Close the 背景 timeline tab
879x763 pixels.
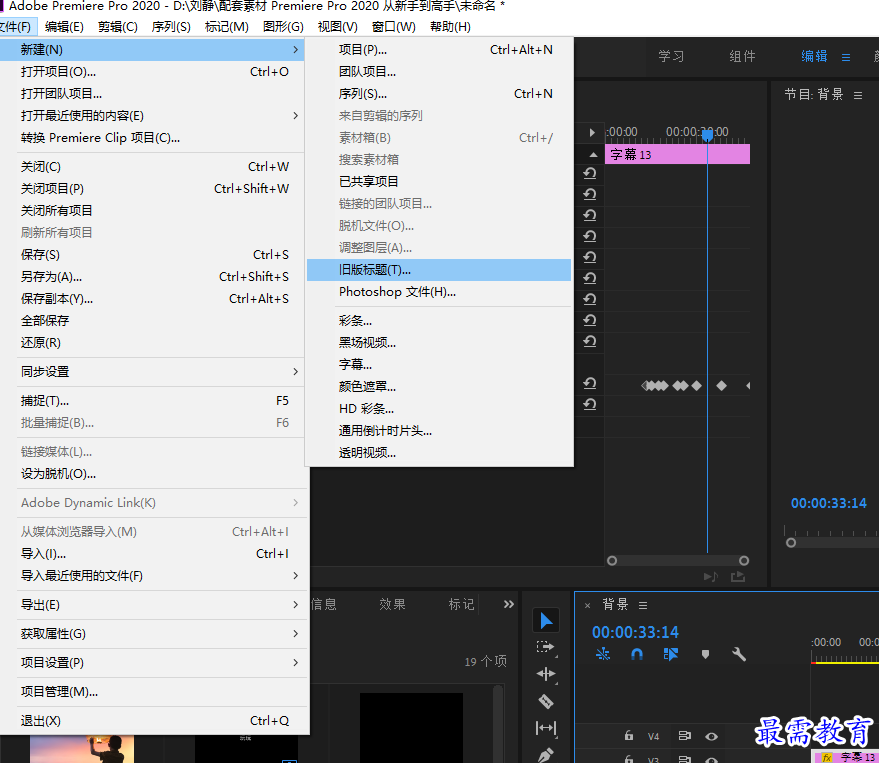(x=587, y=605)
